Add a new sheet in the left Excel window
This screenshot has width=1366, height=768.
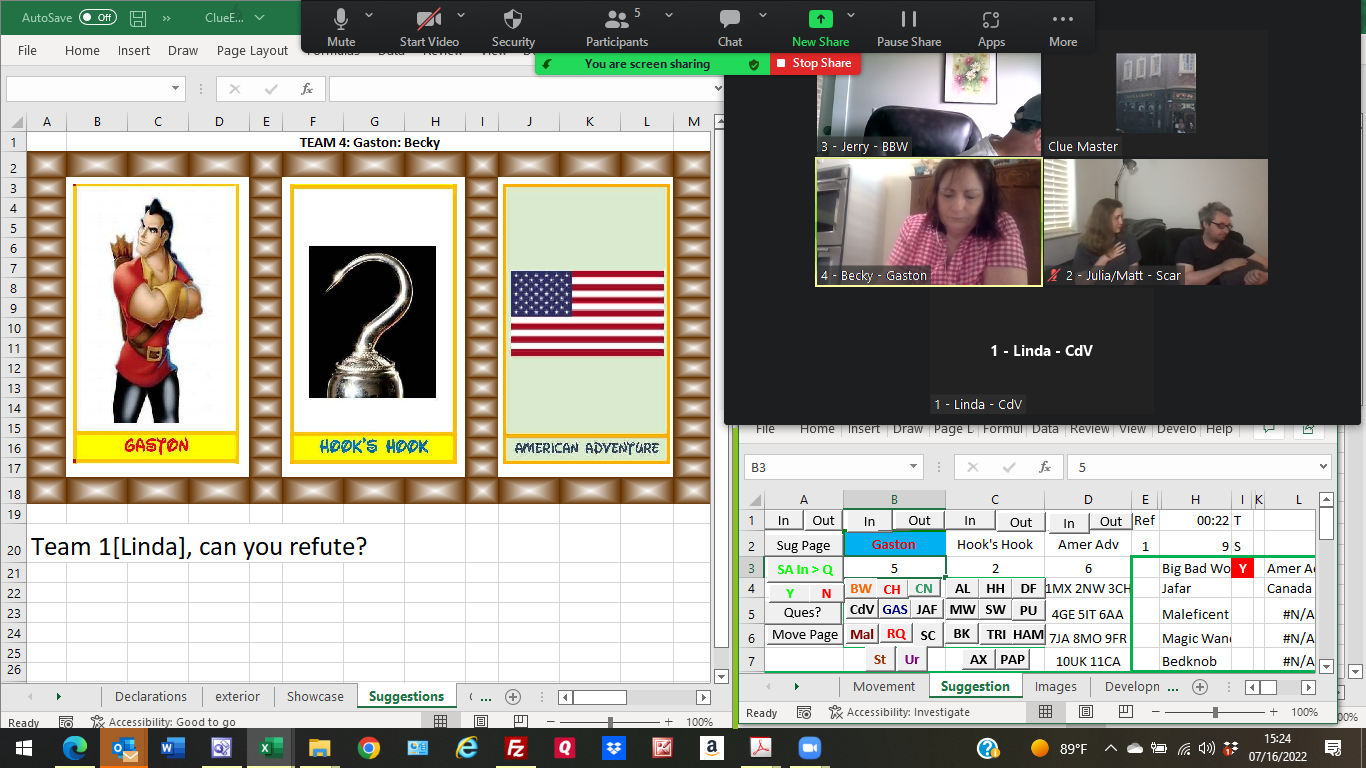(x=513, y=697)
